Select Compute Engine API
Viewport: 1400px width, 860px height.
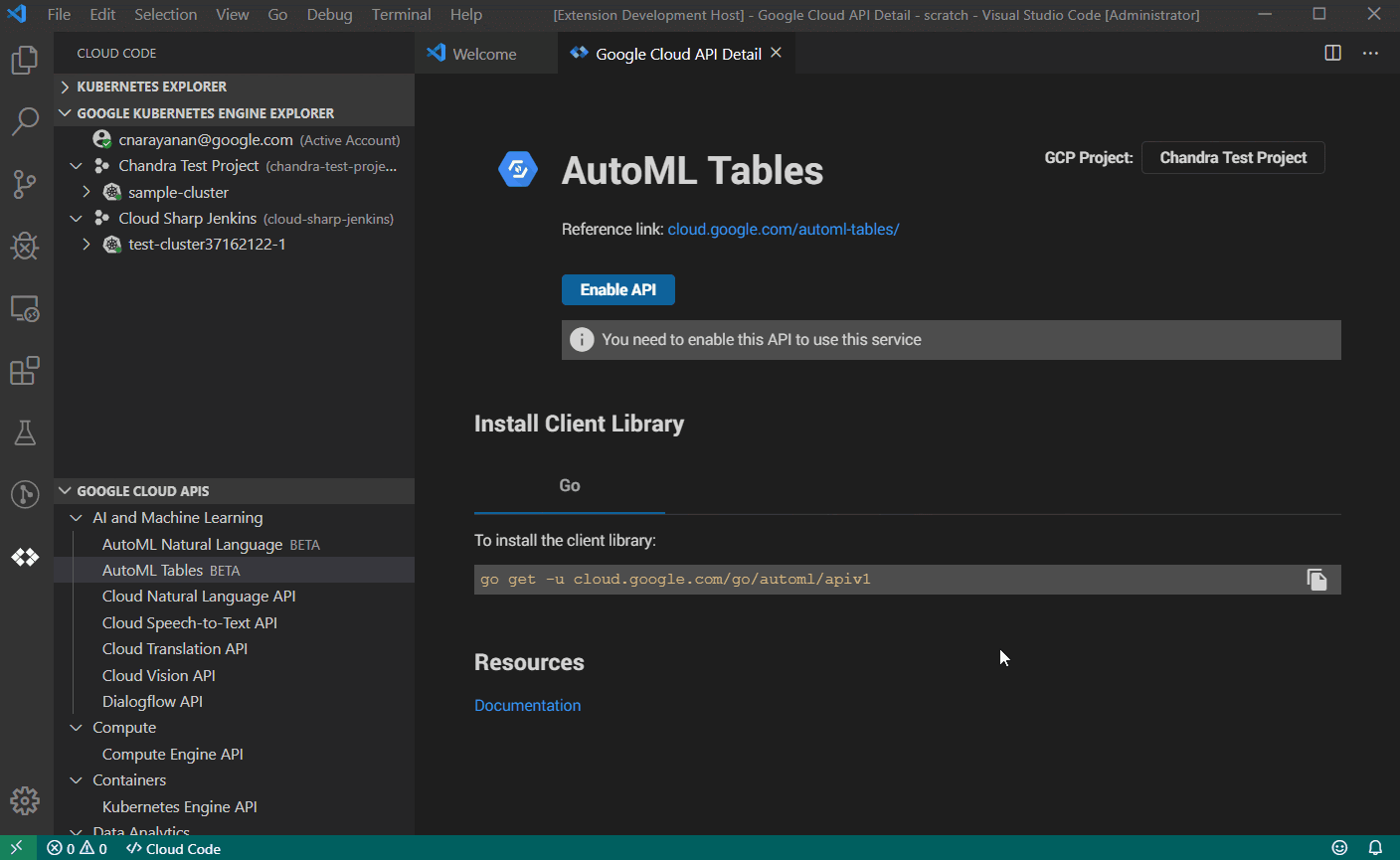point(234,755)
